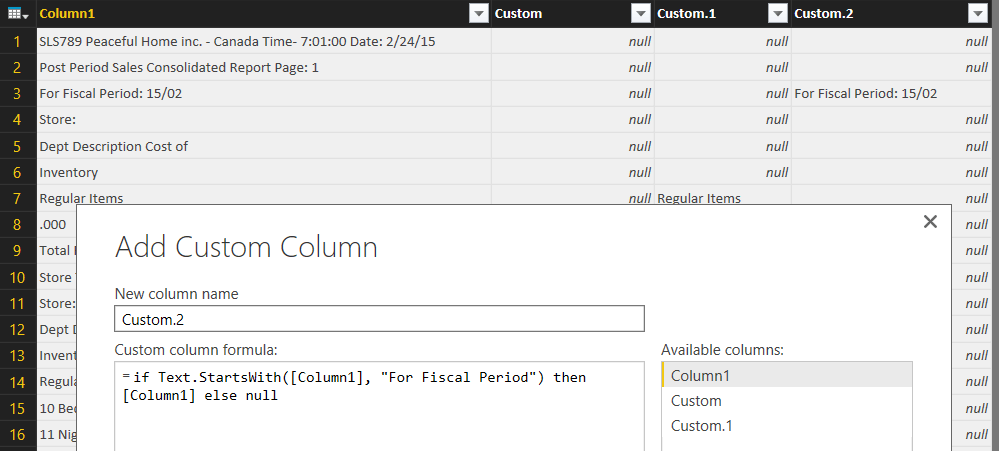The height and width of the screenshot is (451, 999).
Task: Select Custom.1 in Available columns list
Action: (x=786, y=426)
